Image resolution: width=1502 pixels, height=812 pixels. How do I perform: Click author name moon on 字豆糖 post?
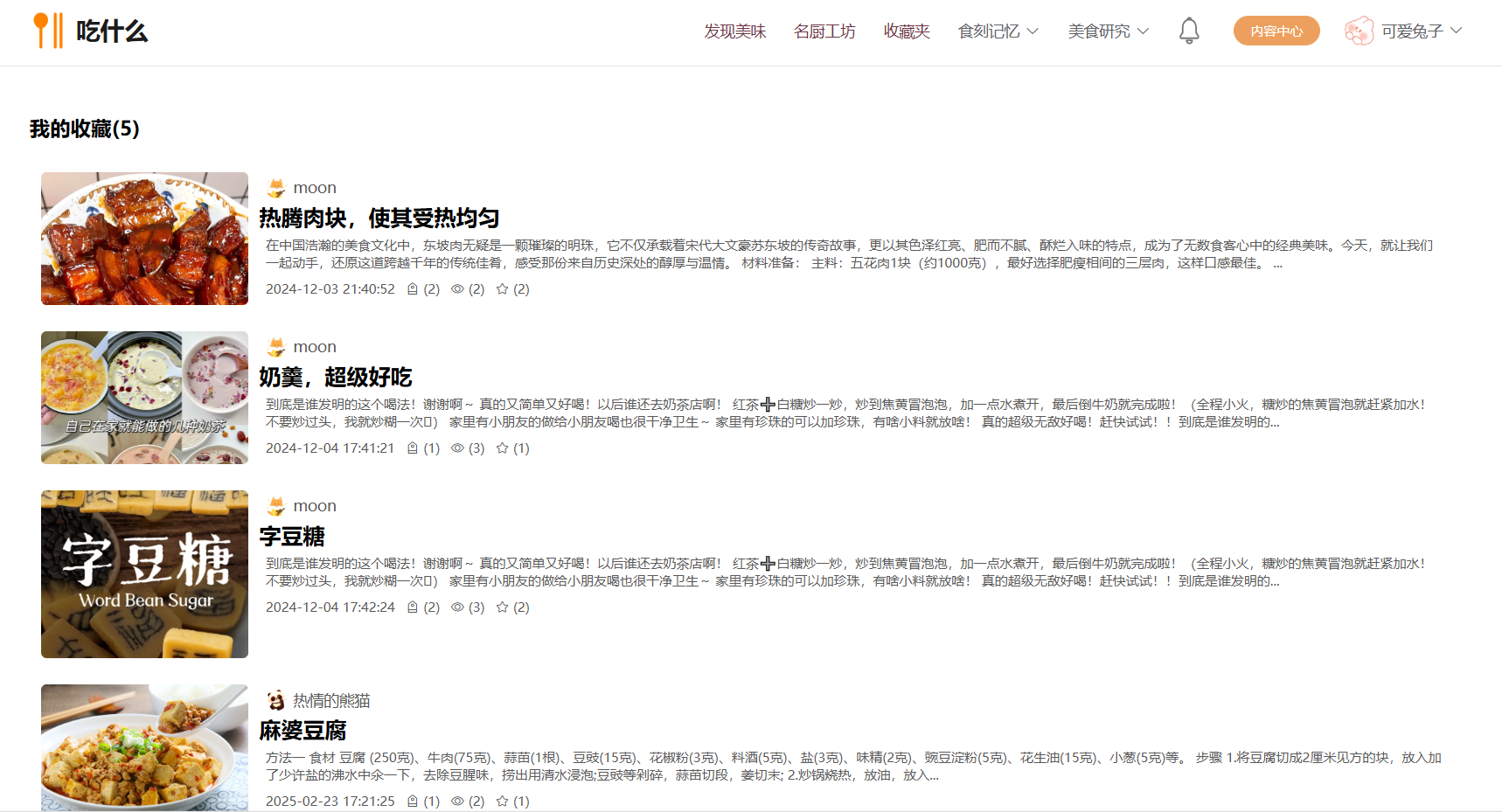[315, 506]
